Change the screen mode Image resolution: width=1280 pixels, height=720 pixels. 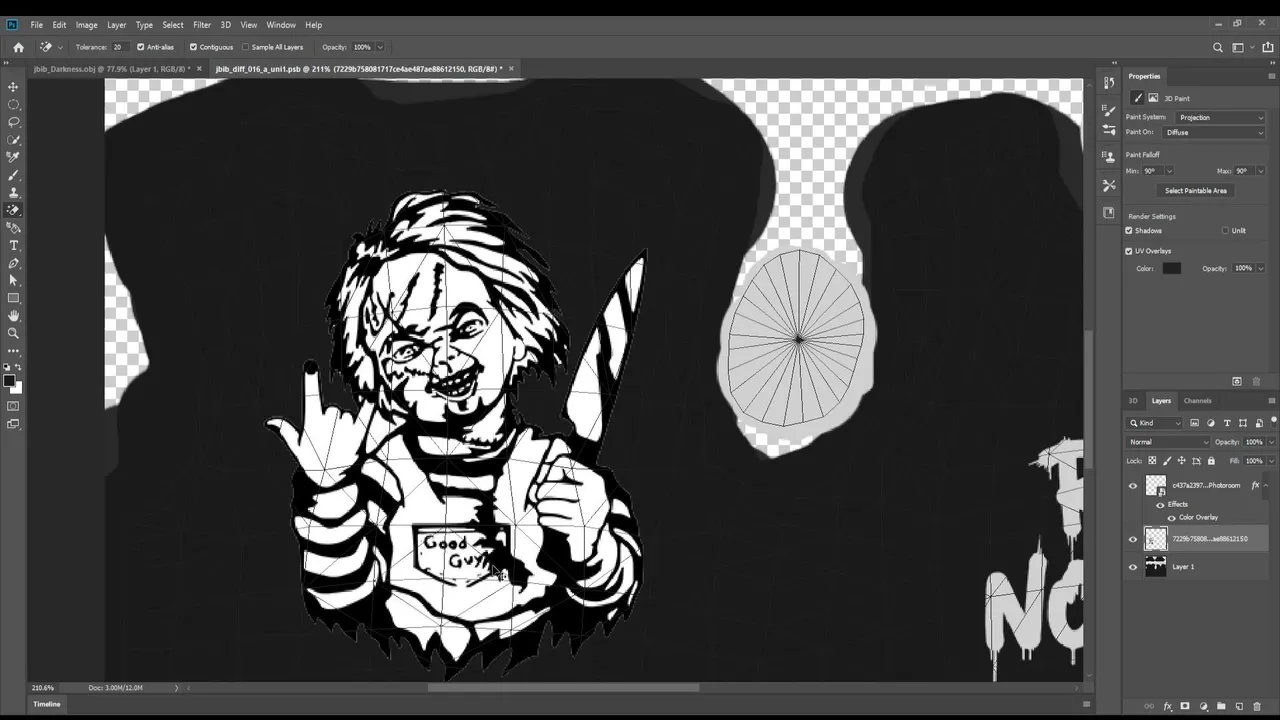pyautogui.click(x=14, y=424)
